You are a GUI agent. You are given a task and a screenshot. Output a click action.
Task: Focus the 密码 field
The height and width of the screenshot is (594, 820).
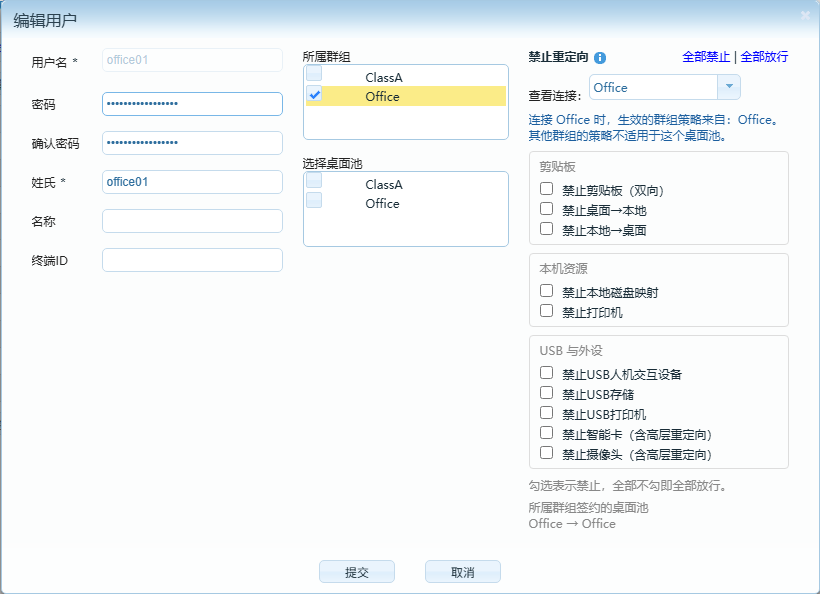[x=192, y=104]
